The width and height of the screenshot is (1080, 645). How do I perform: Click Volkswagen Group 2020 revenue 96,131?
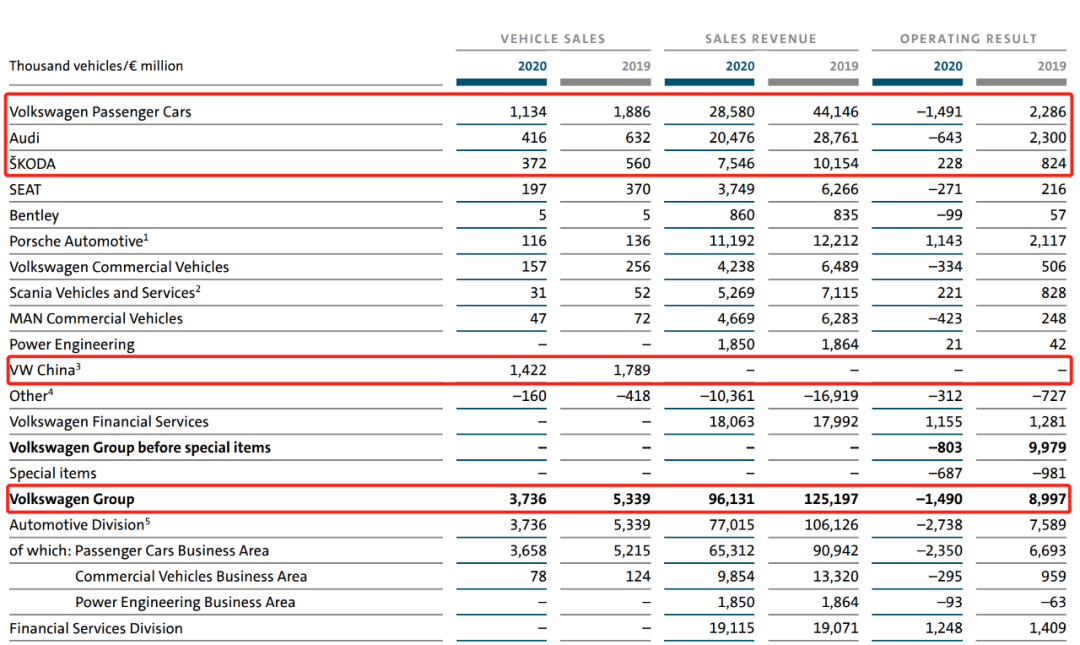pos(731,499)
